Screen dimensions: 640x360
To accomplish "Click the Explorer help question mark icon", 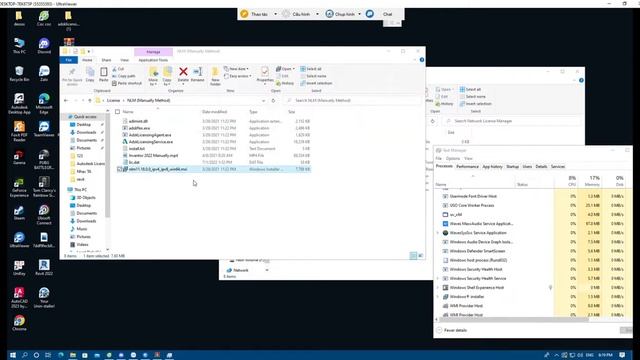I will coord(422,60).
